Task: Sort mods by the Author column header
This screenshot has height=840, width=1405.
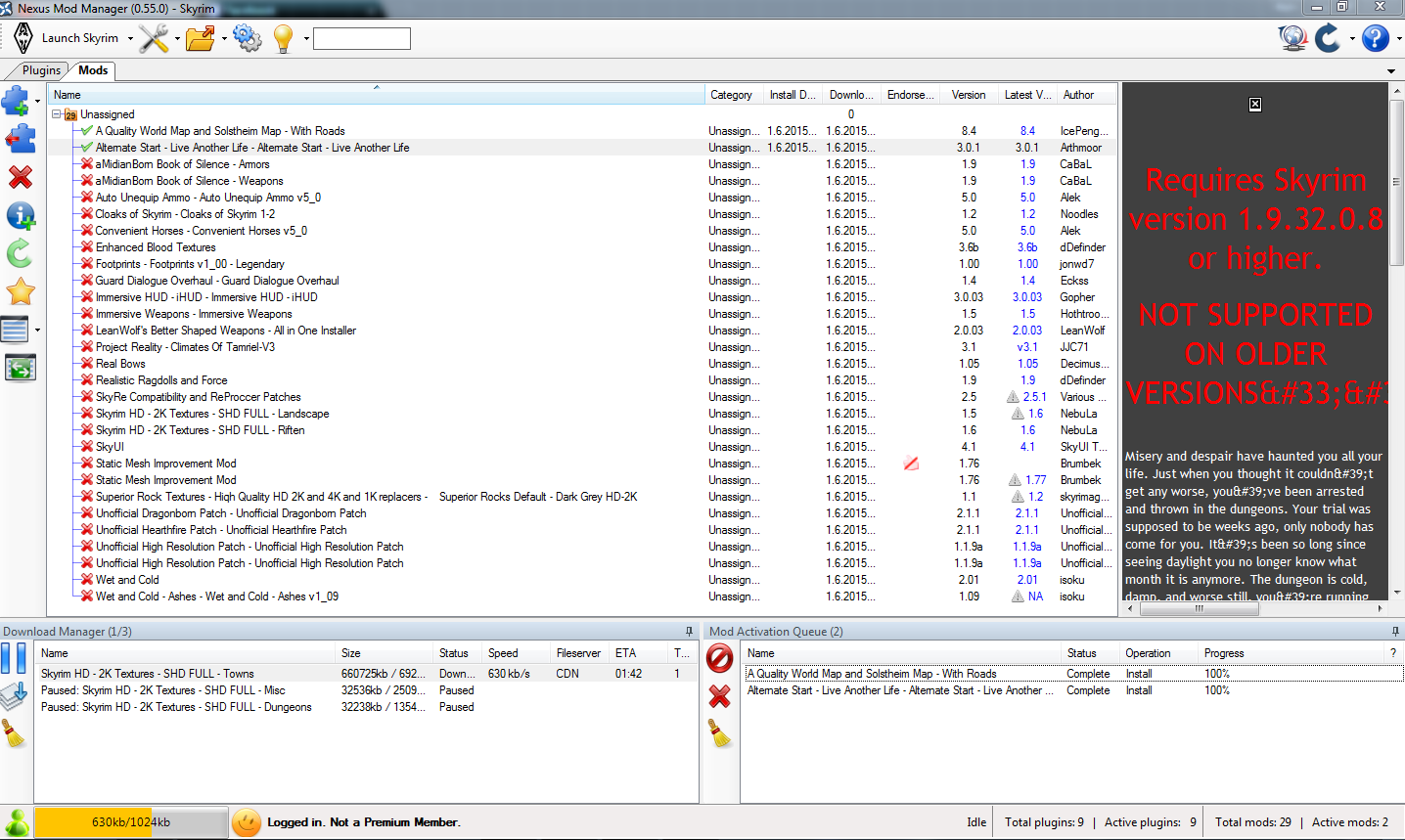Action: (1086, 95)
